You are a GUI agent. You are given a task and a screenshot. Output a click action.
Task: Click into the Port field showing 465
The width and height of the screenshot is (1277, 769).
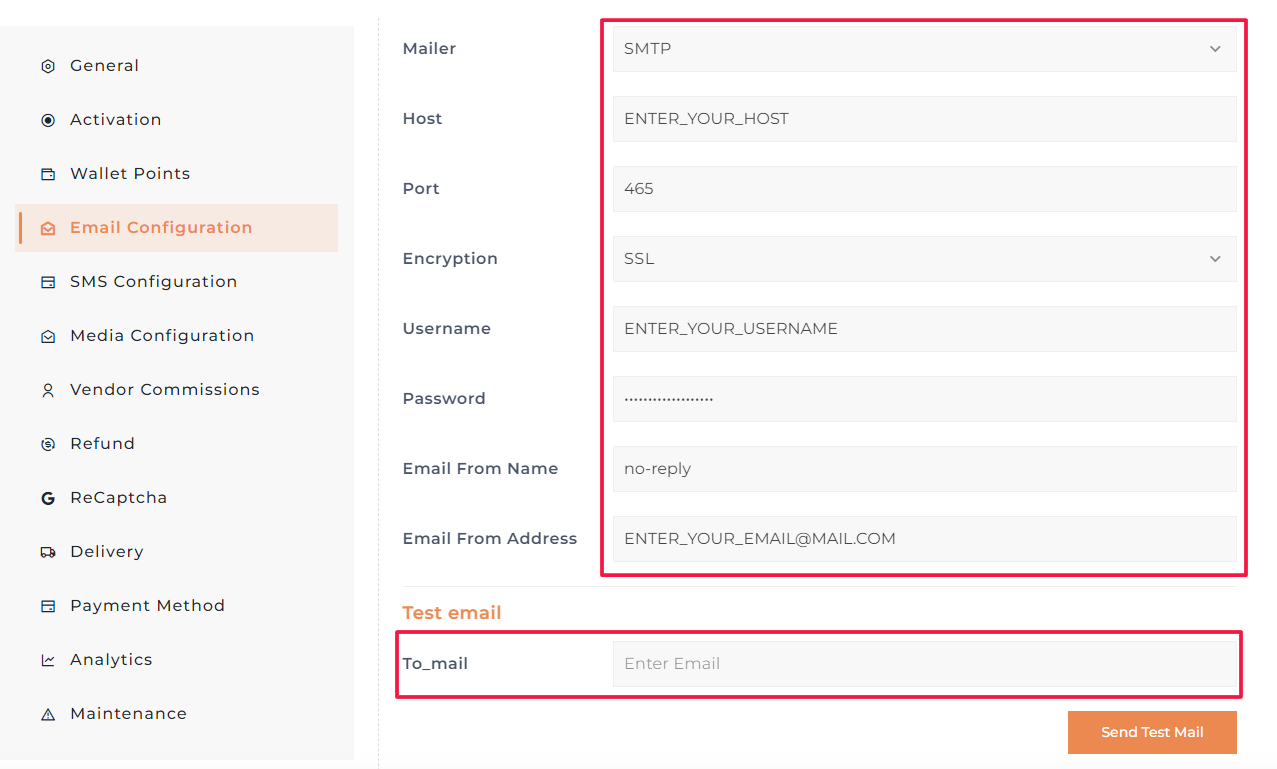[x=924, y=189]
